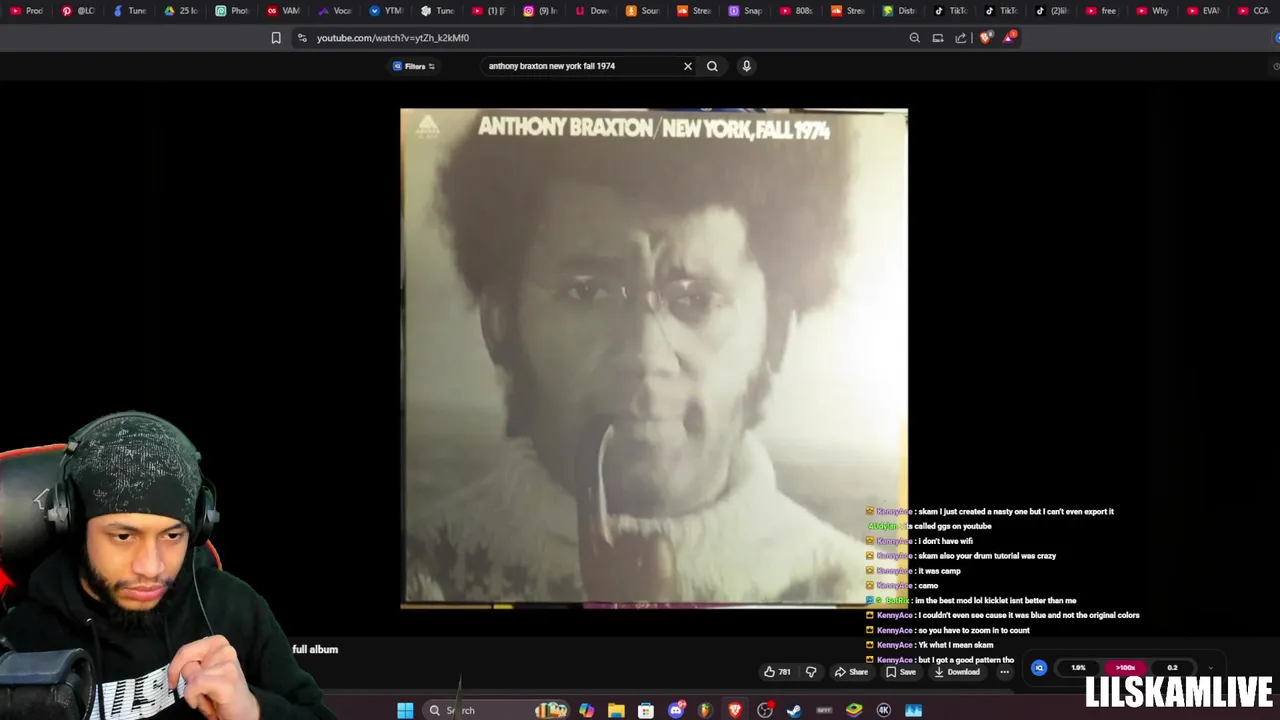Open 4K Video Downloader from the taskbar
The height and width of the screenshot is (720, 1280).
click(x=884, y=710)
